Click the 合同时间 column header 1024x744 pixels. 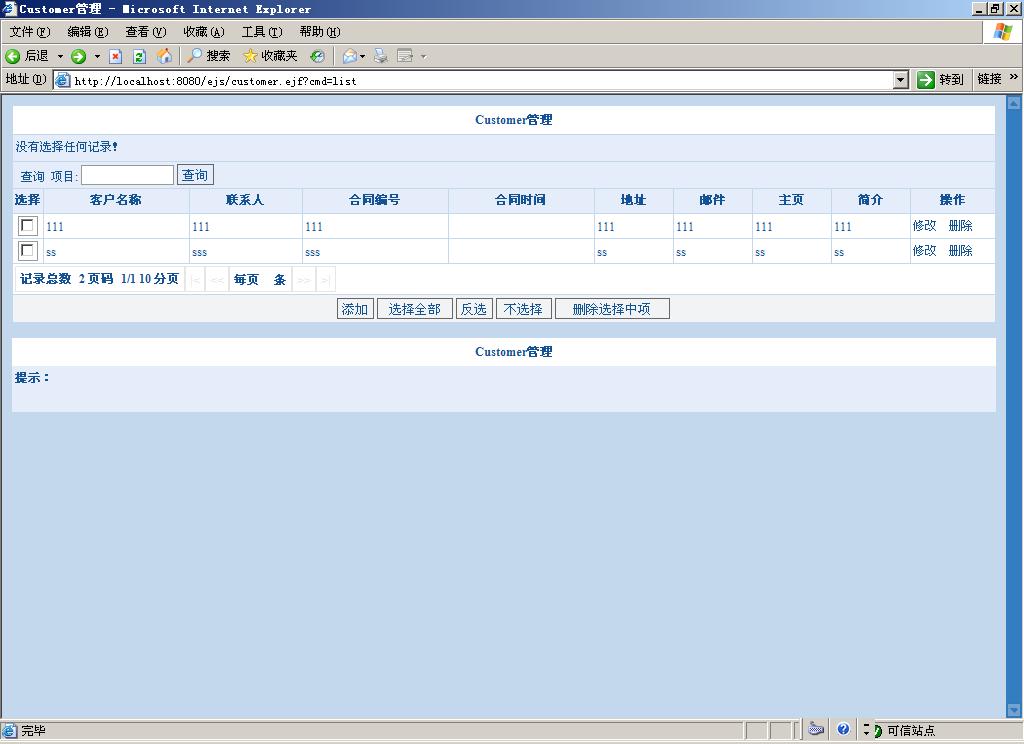click(x=520, y=200)
